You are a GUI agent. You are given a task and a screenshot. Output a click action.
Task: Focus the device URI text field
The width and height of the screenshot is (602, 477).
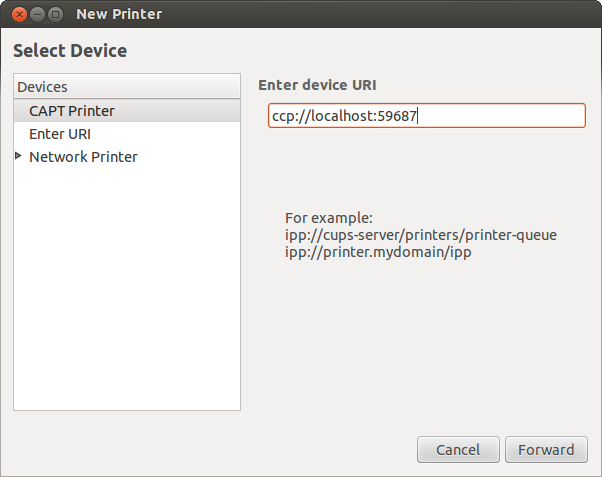coord(427,116)
